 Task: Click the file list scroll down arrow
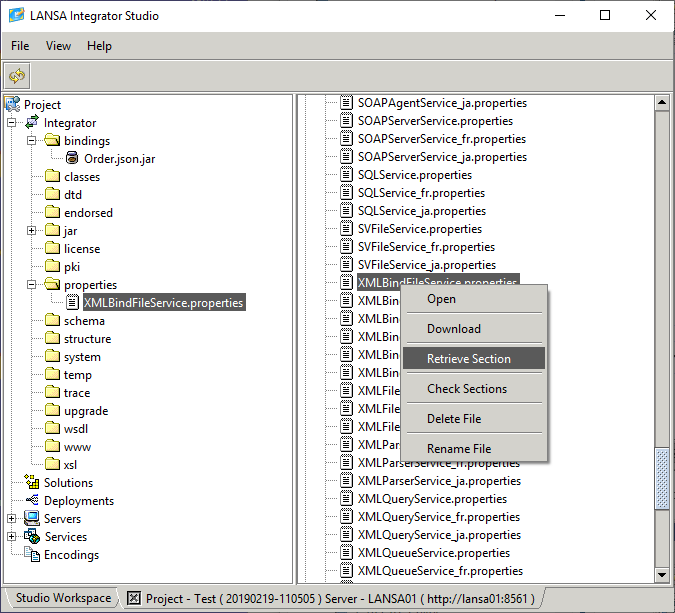(x=662, y=574)
